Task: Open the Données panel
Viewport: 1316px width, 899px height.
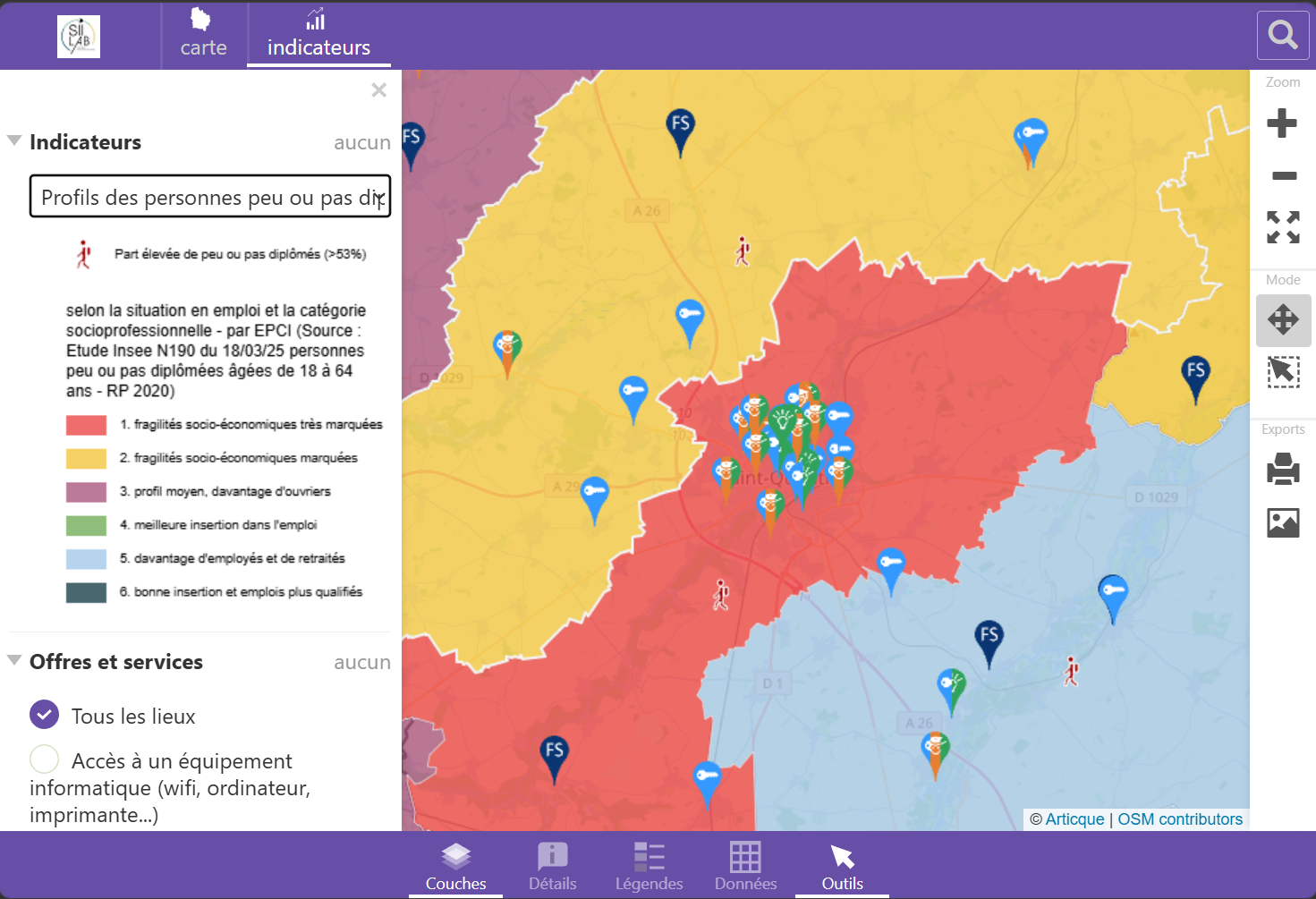Action: [x=745, y=867]
